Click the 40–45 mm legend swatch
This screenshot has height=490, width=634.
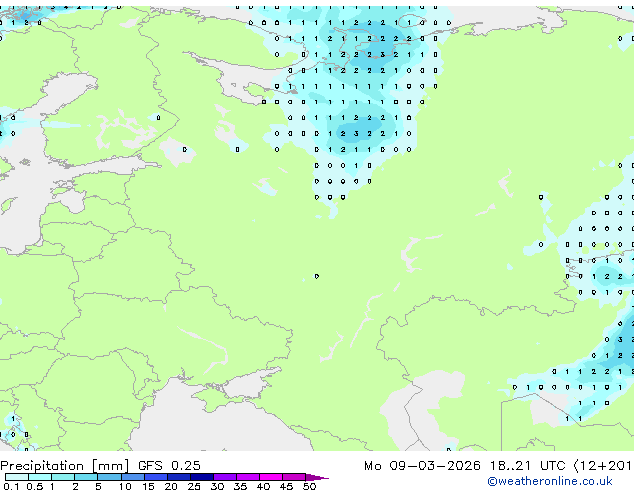(271, 477)
